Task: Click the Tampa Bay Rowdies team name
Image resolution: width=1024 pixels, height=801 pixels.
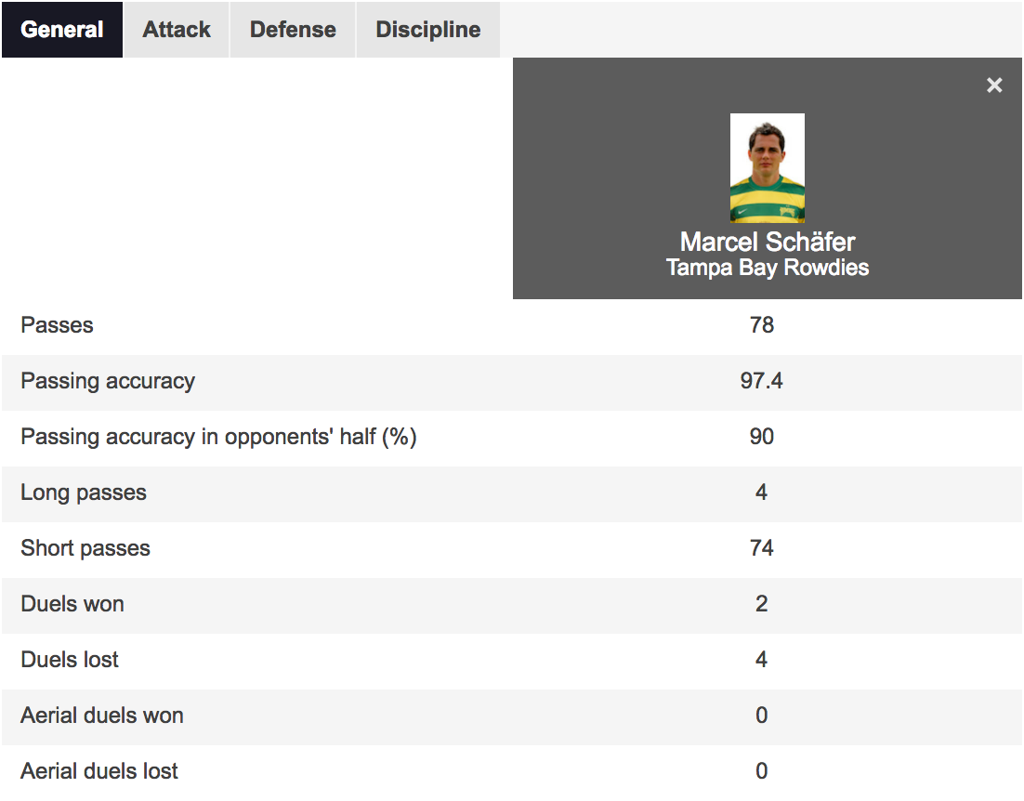Action: [767, 268]
